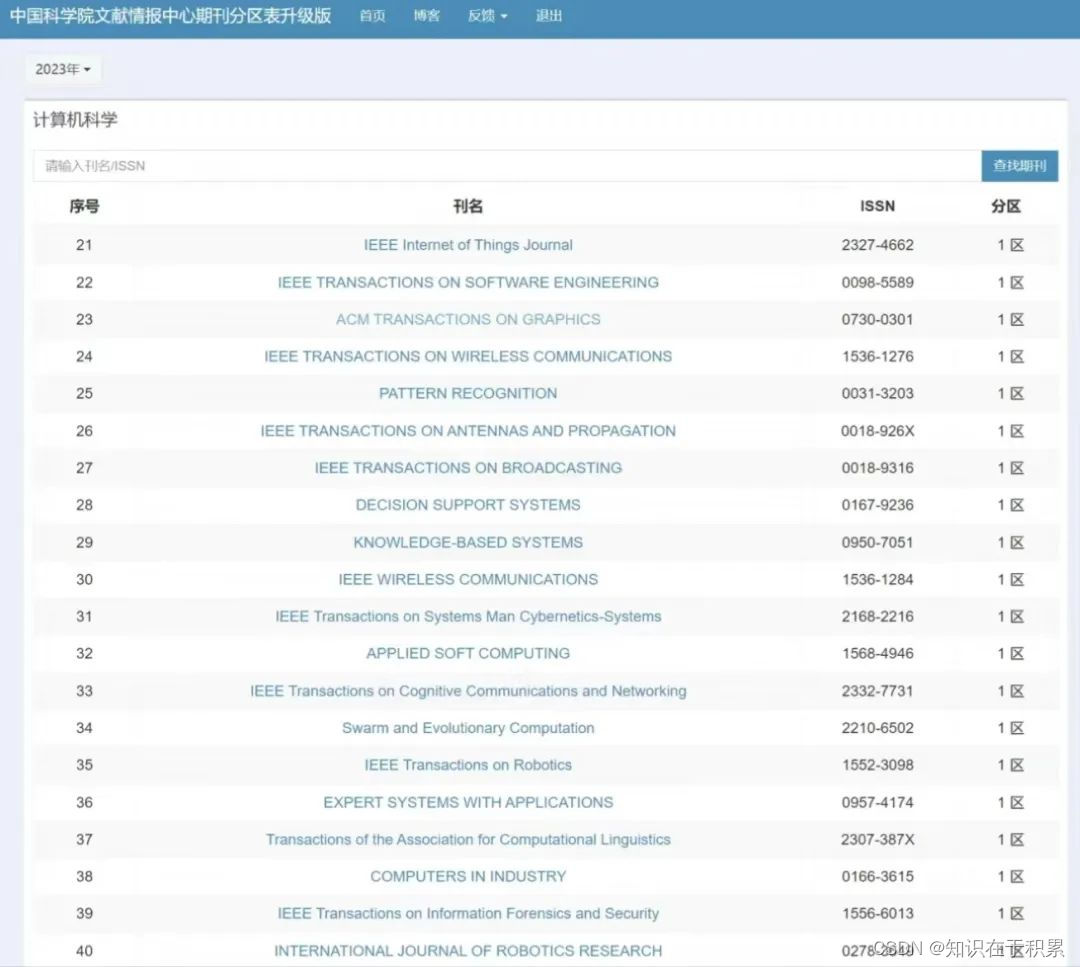The height and width of the screenshot is (967, 1080).
Task: Expand the 反馈 menu in navbar
Action: pyautogui.click(x=488, y=16)
